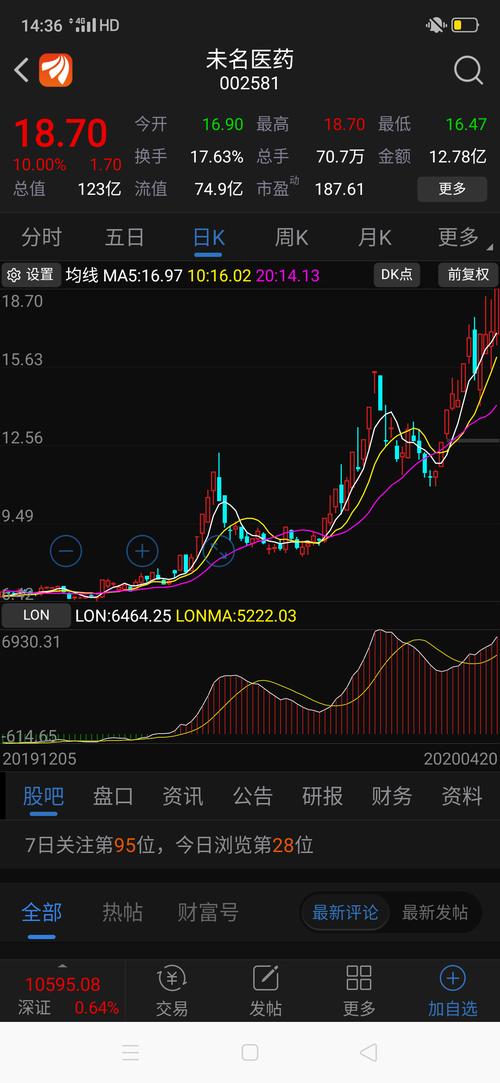The width and height of the screenshot is (500, 1083).
Task: Open the 研报 tab
Action: tap(323, 796)
